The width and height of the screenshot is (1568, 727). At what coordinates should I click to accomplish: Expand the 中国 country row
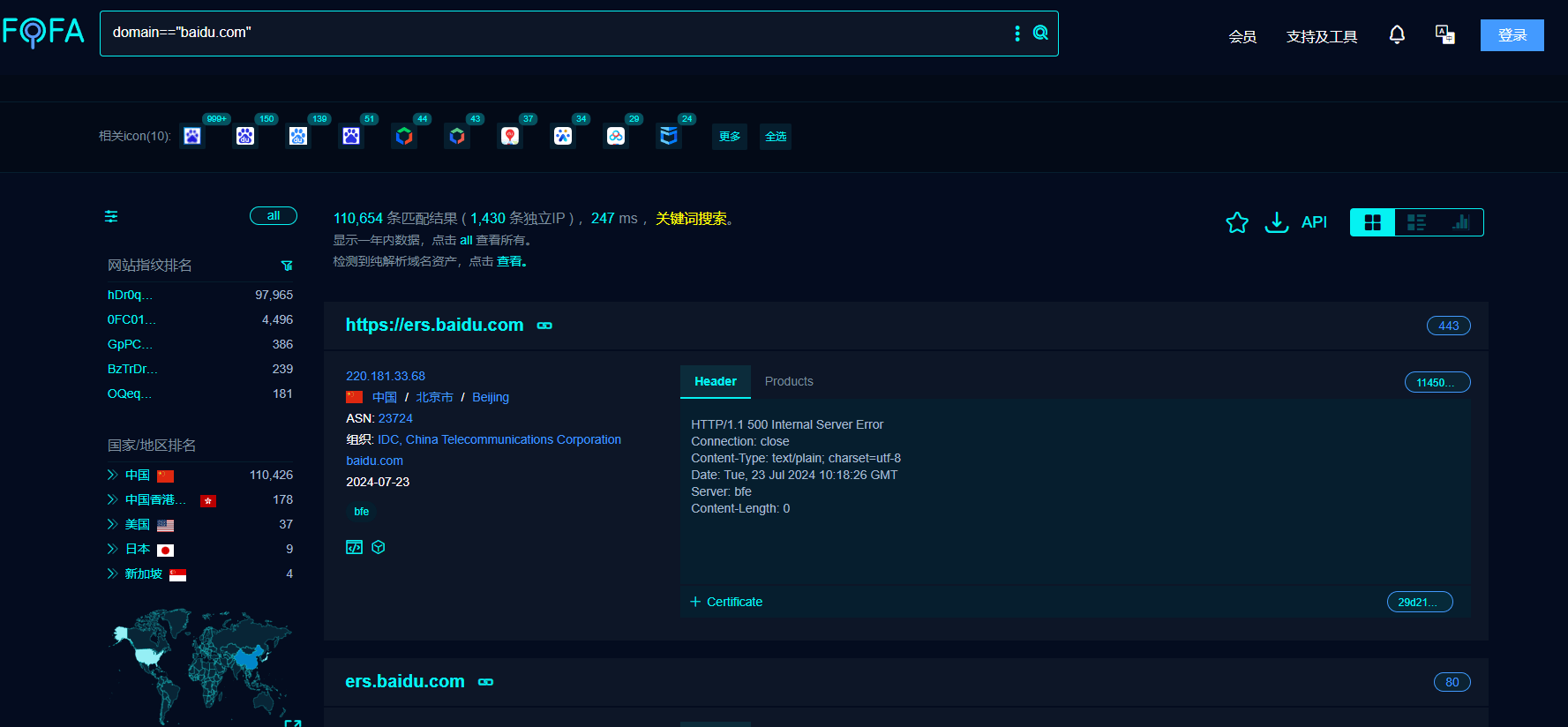click(x=112, y=475)
